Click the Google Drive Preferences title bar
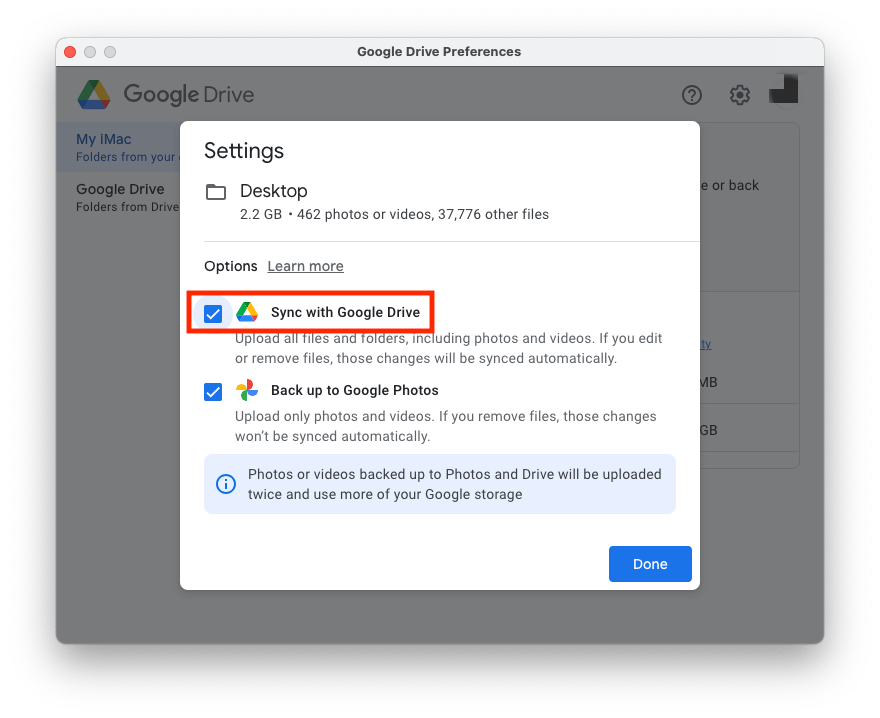This screenshot has height=718, width=880. (439, 52)
